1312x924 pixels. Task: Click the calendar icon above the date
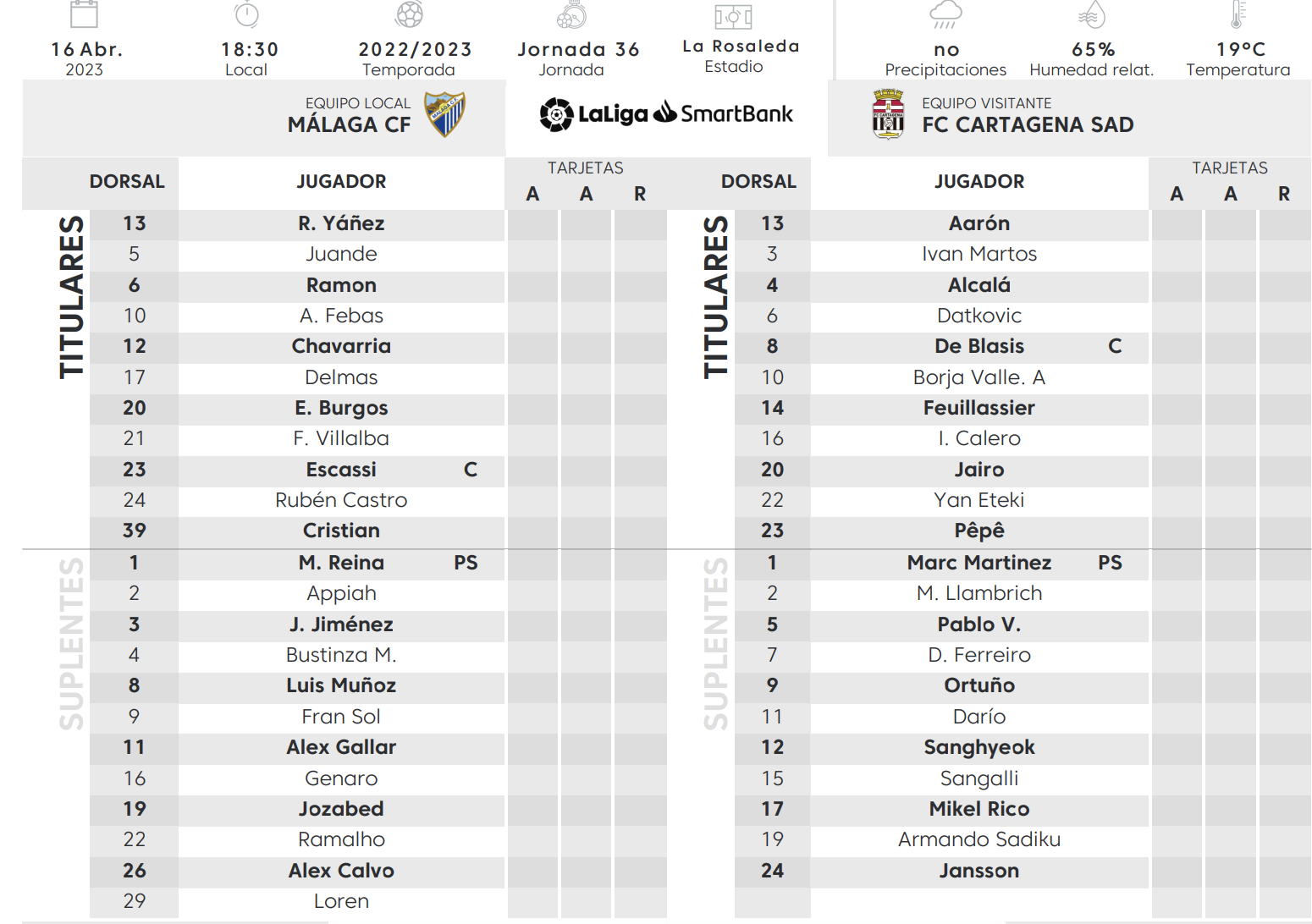tap(84, 14)
